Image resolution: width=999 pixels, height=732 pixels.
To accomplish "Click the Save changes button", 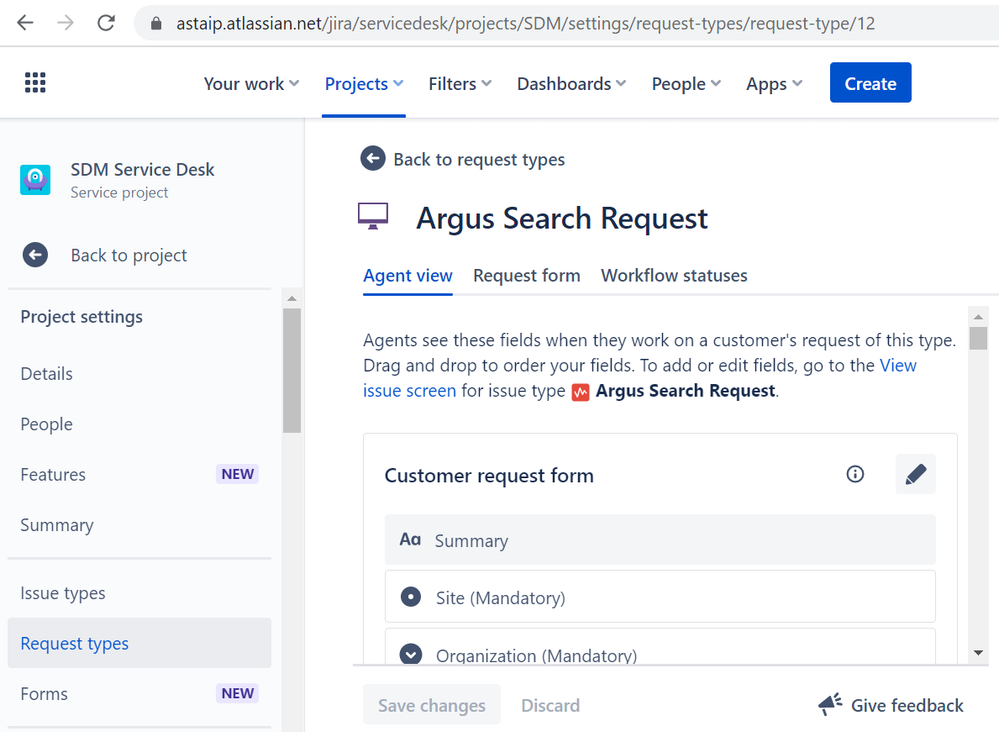I will pos(431,705).
